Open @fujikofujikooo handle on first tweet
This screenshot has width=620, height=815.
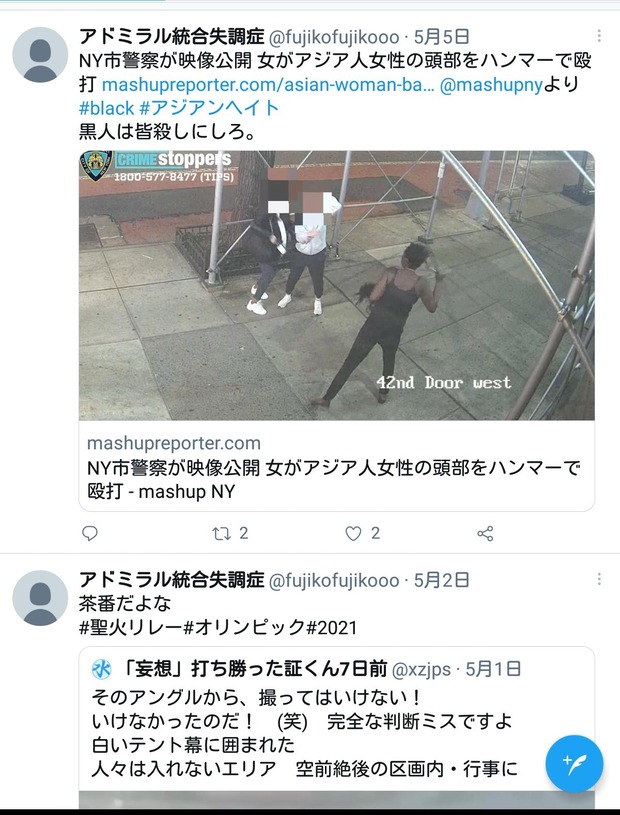coord(334,37)
